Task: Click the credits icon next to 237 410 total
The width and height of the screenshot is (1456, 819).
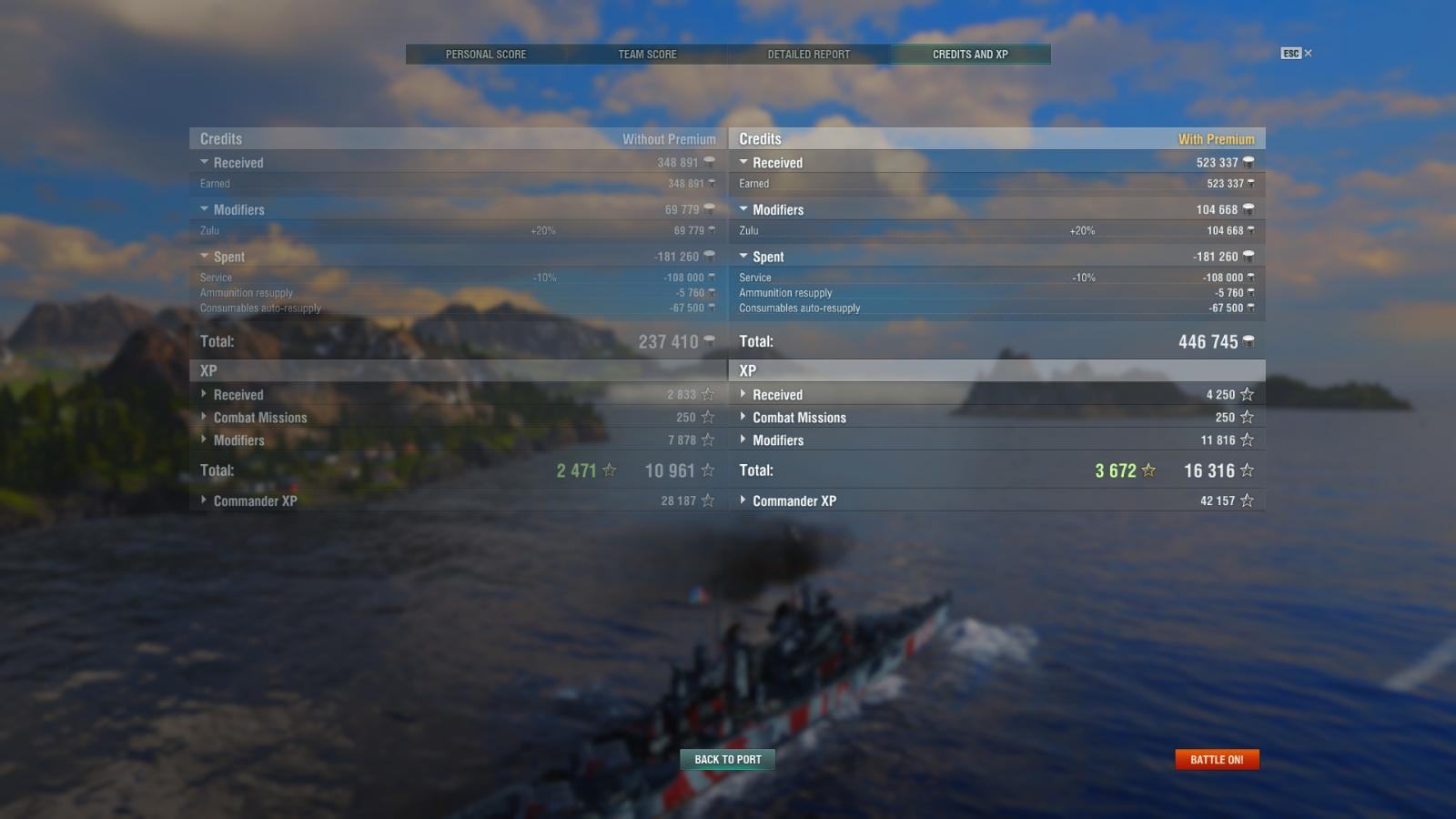Action: tap(709, 341)
